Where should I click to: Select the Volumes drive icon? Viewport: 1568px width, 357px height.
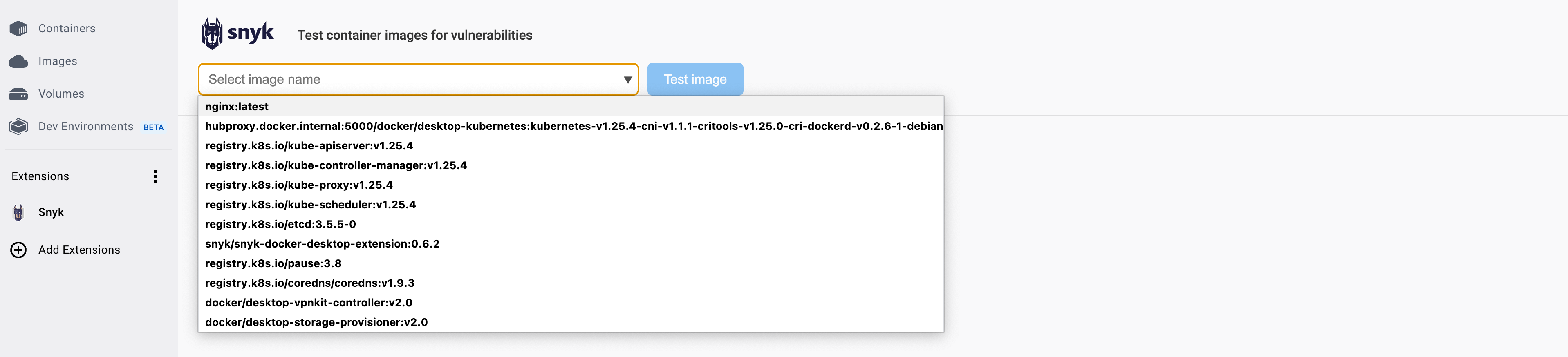[x=19, y=94]
